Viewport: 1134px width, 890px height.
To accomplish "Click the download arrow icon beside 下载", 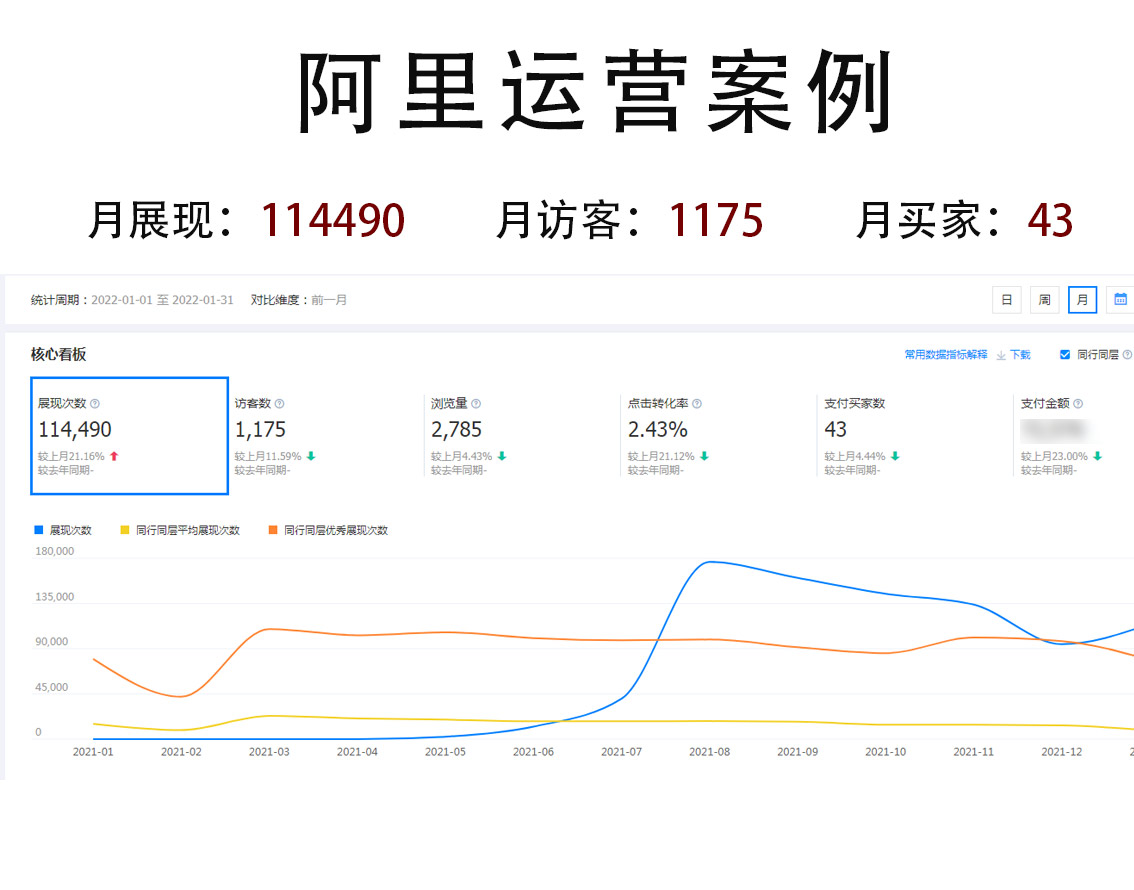I will tap(1001, 355).
